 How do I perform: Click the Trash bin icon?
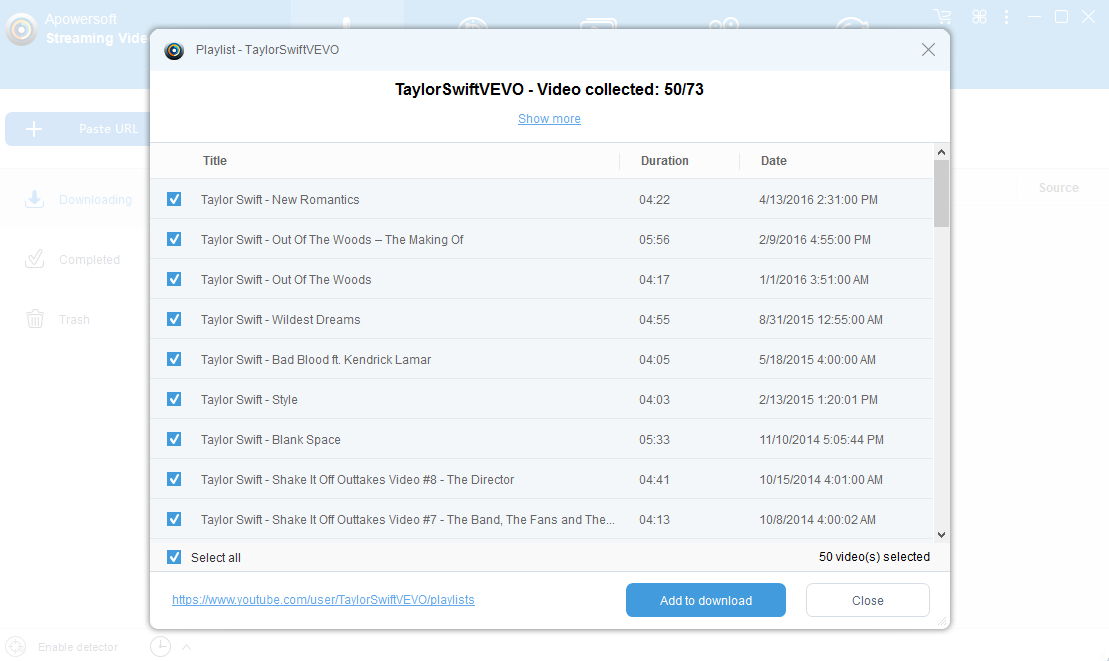(x=35, y=320)
